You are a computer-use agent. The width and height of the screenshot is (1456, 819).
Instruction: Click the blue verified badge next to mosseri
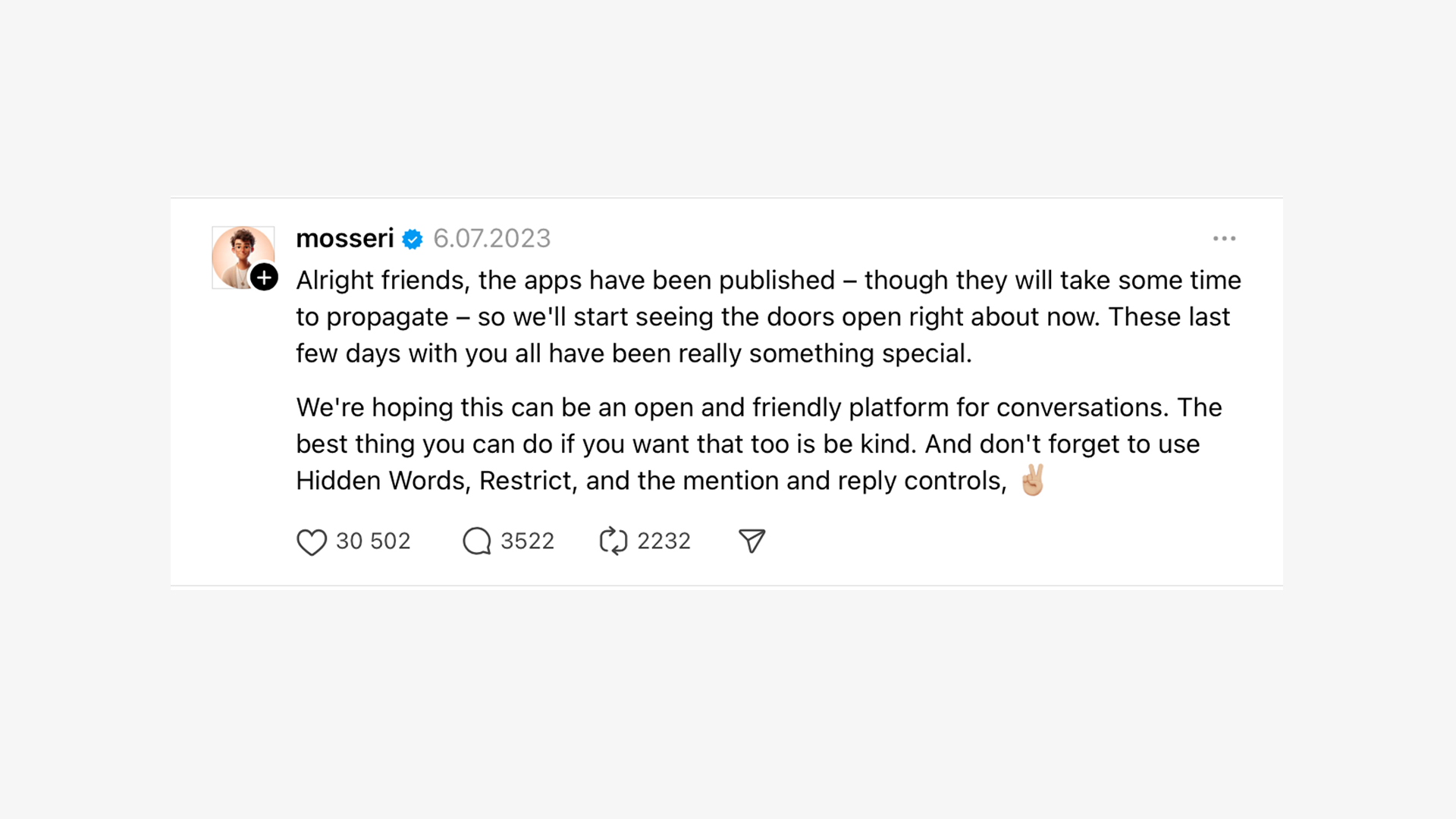pyautogui.click(x=413, y=240)
